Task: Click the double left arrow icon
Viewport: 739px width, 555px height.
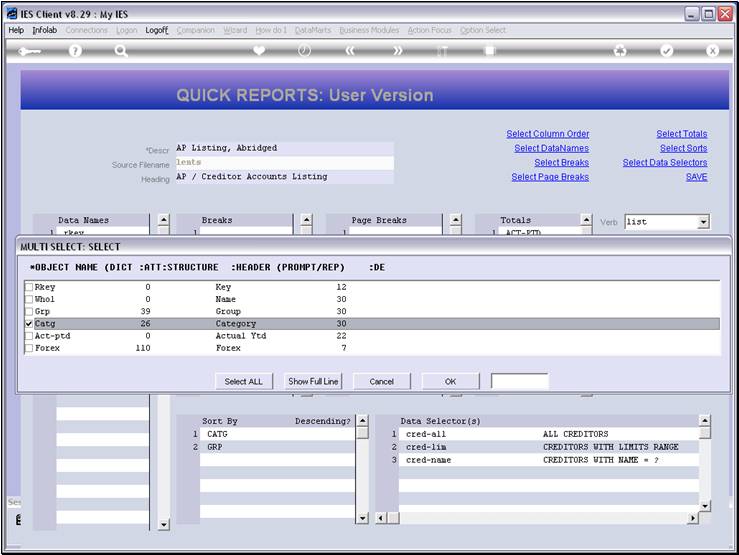Action: coord(350,50)
